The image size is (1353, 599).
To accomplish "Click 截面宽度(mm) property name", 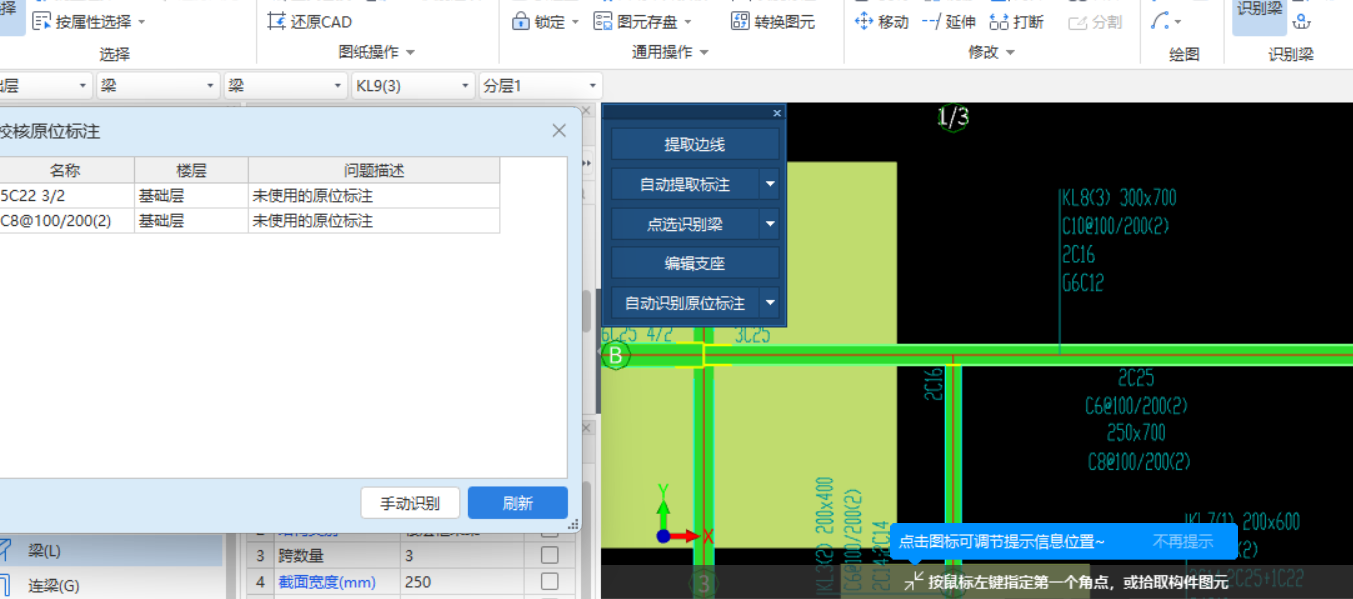I will (327, 581).
